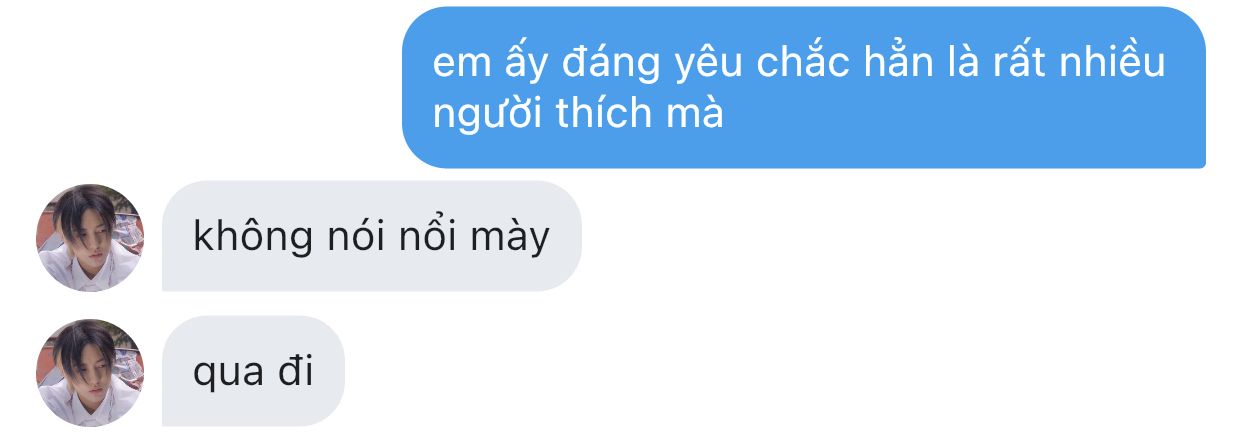Open avatar beside "qua đi" message
Viewport: 1242px width, 439px height.
(x=90, y=372)
